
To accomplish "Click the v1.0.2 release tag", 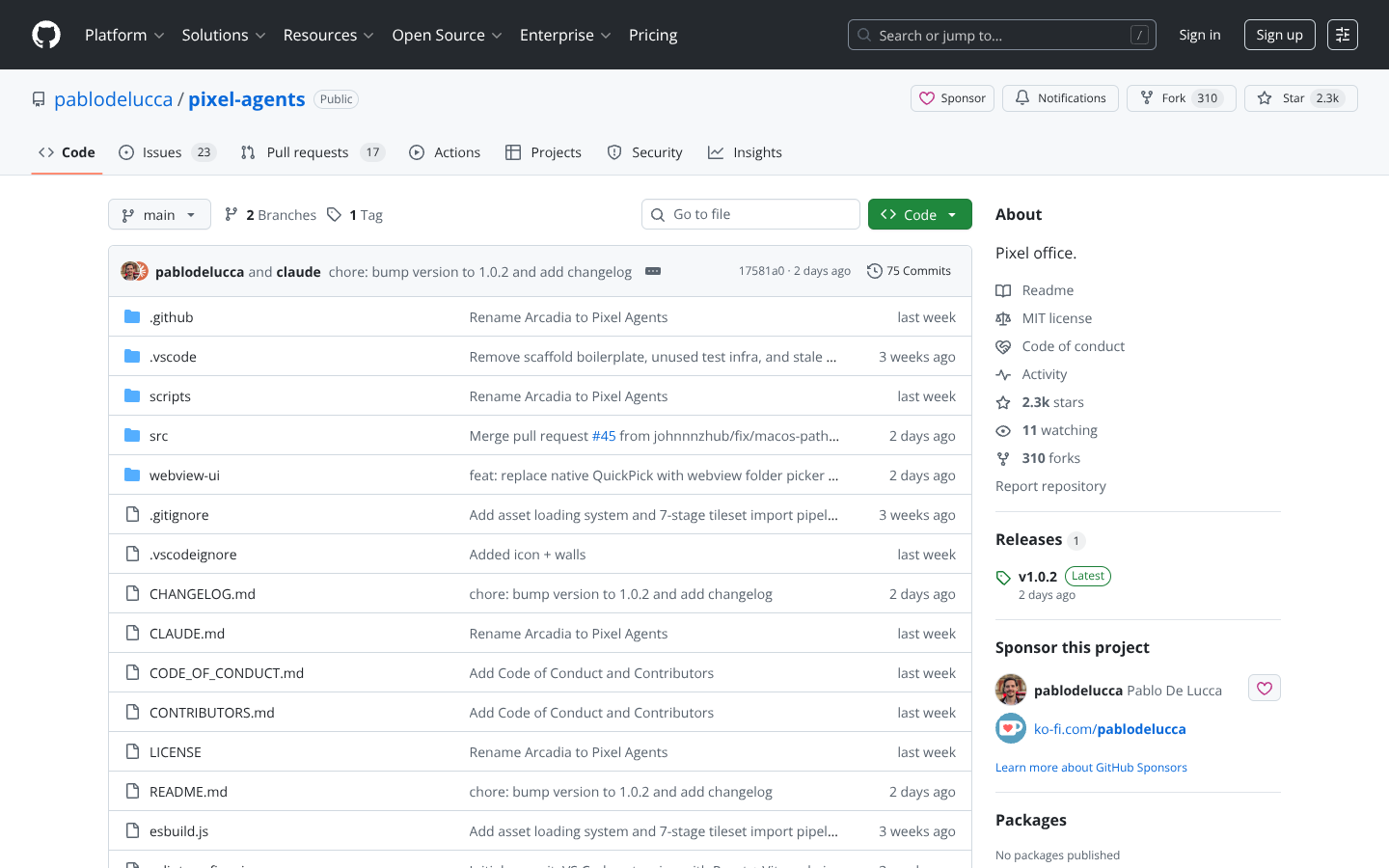I will point(1038,576).
